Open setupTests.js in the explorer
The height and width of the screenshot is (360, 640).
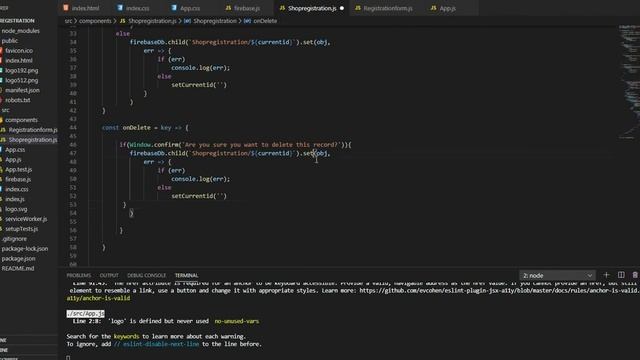coord(22,229)
